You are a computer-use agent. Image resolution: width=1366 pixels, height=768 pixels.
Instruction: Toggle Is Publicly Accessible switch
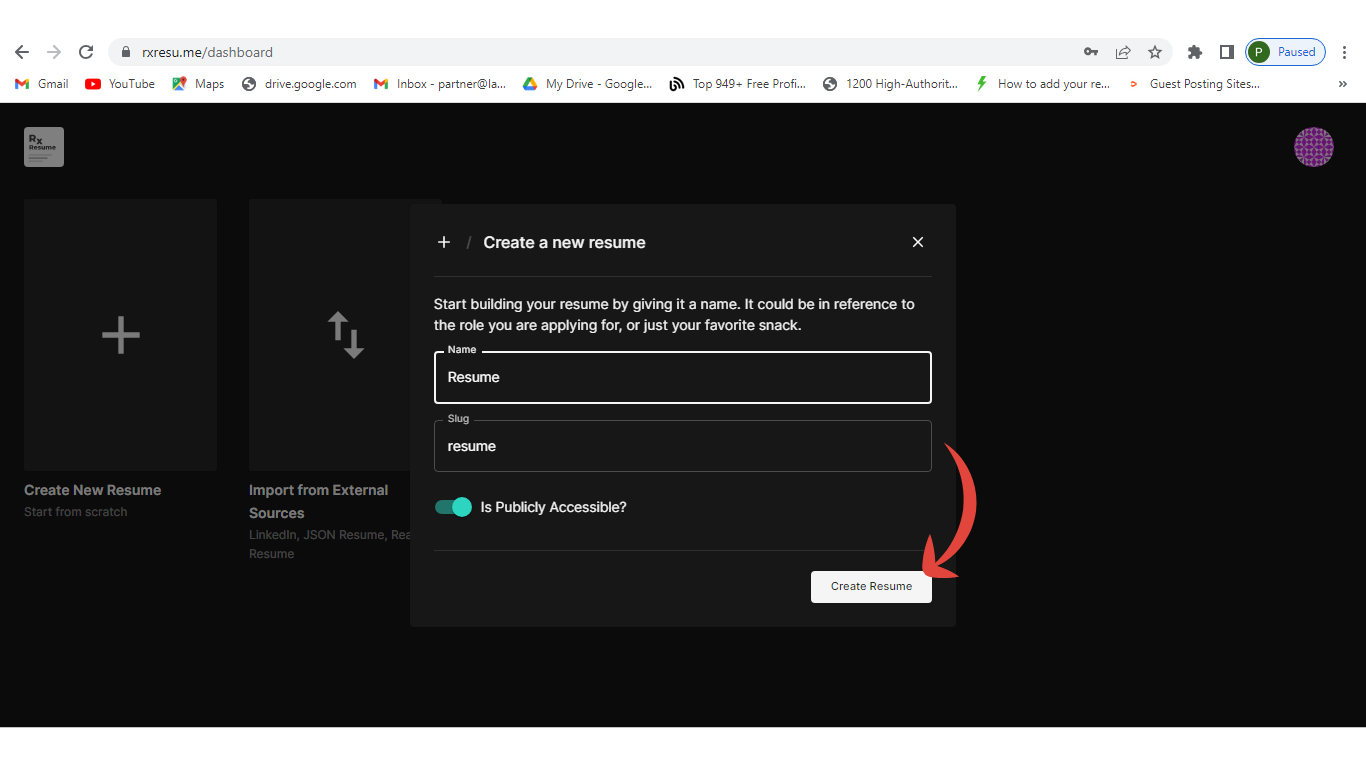tap(453, 507)
